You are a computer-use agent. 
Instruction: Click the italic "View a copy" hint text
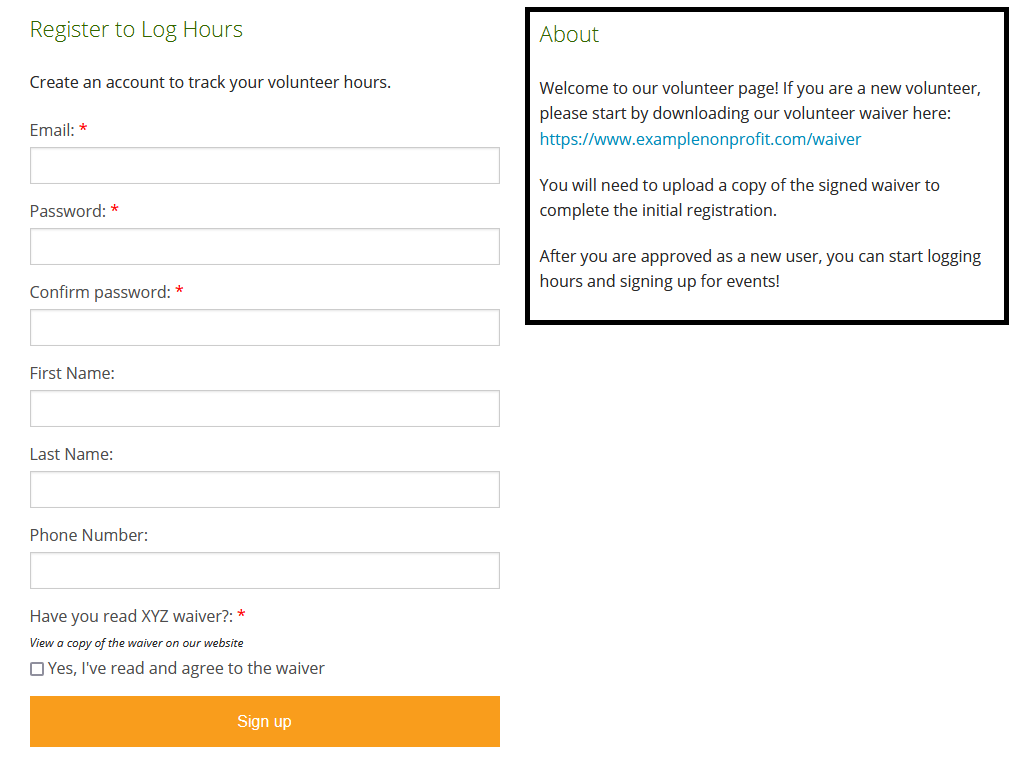point(136,643)
